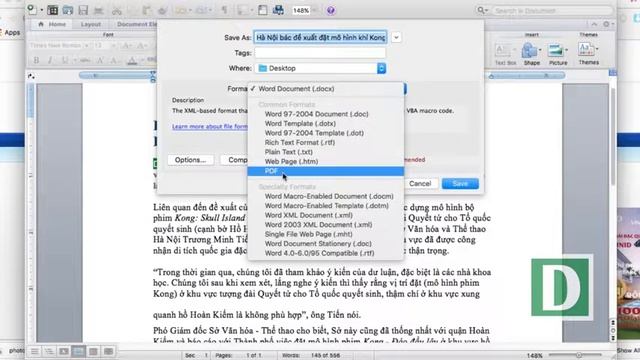Open the New from template icon
640x360 pixels.
[x=53, y=10]
